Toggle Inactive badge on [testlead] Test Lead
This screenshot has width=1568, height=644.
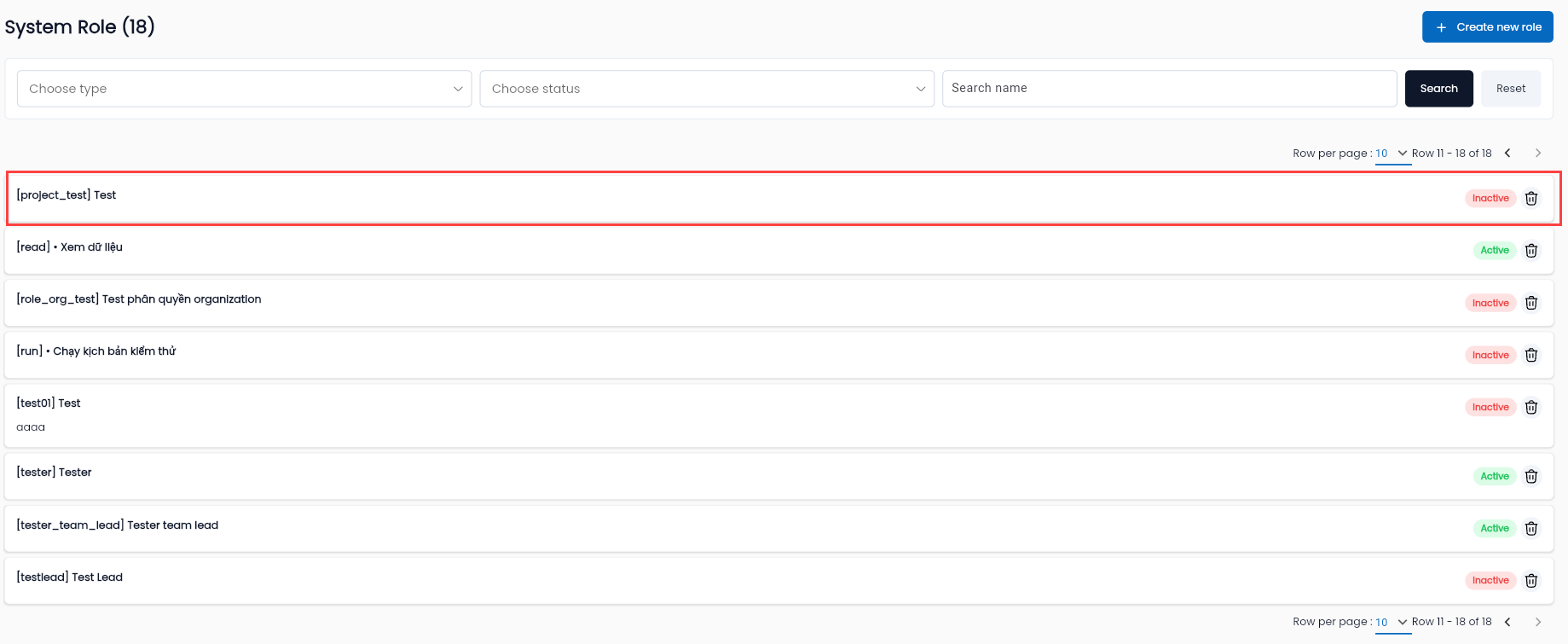pyautogui.click(x=1490, y=580)
